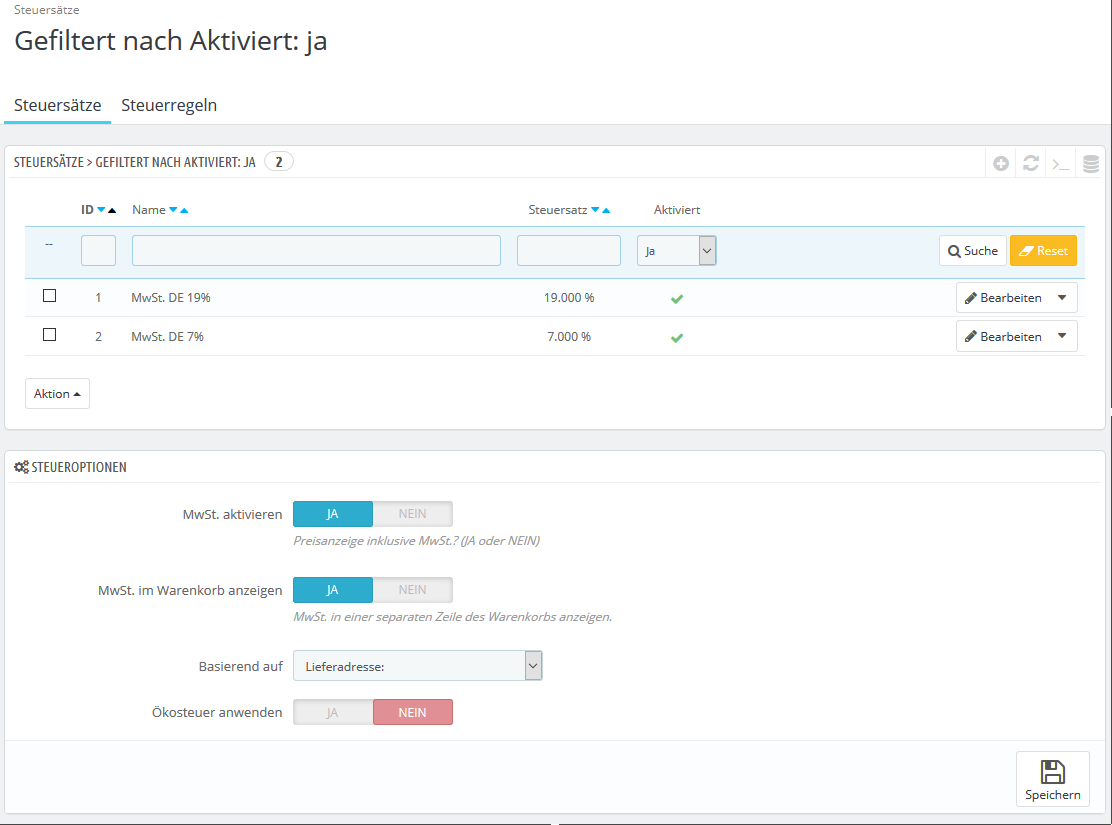Viewport: 1112px width, 825px height.
Task: Open the Basierend auf Lieferadresse dropdown
Action: tap(418, 665)
